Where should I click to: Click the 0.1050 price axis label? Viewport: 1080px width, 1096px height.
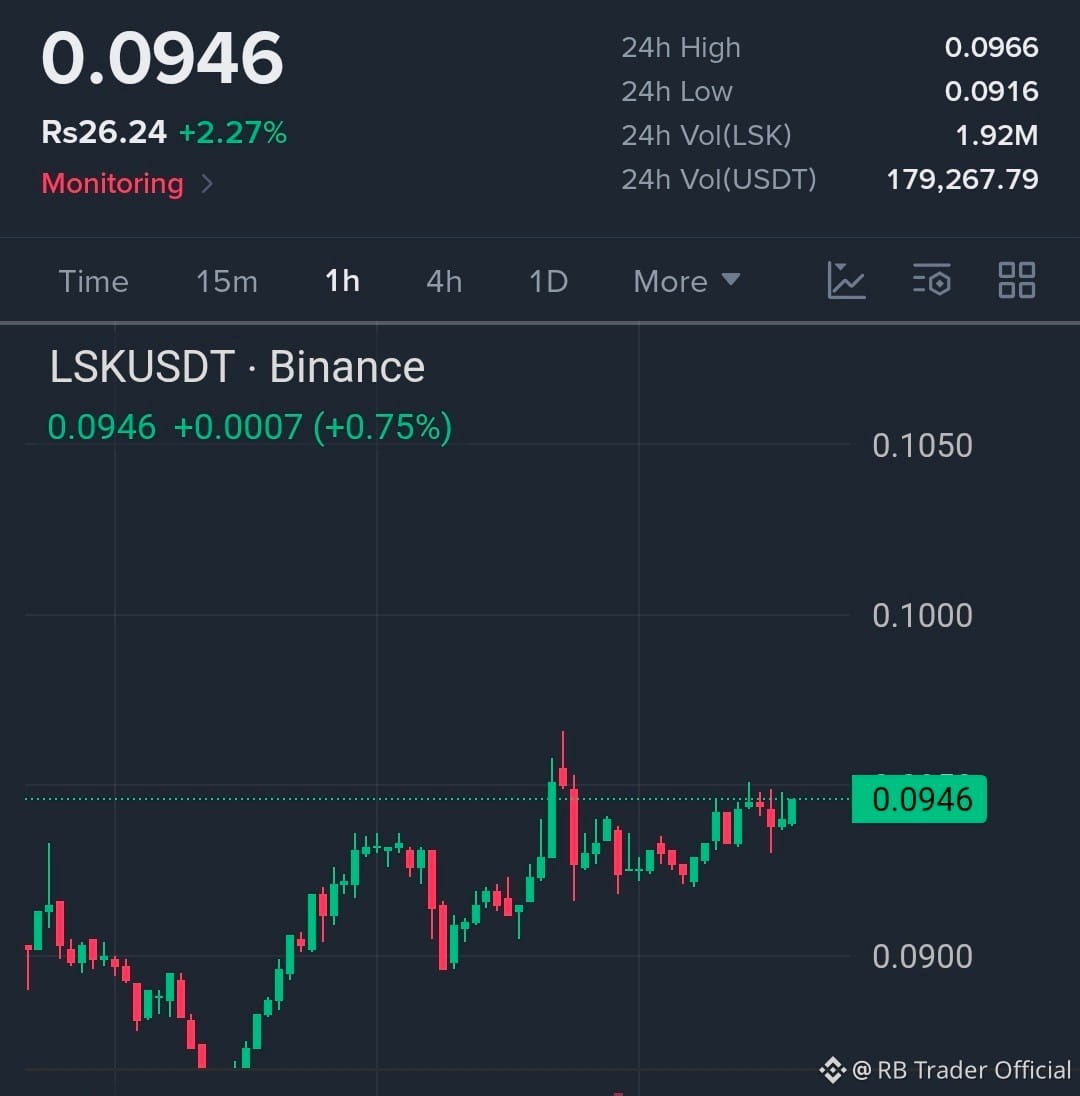[922, 446]
